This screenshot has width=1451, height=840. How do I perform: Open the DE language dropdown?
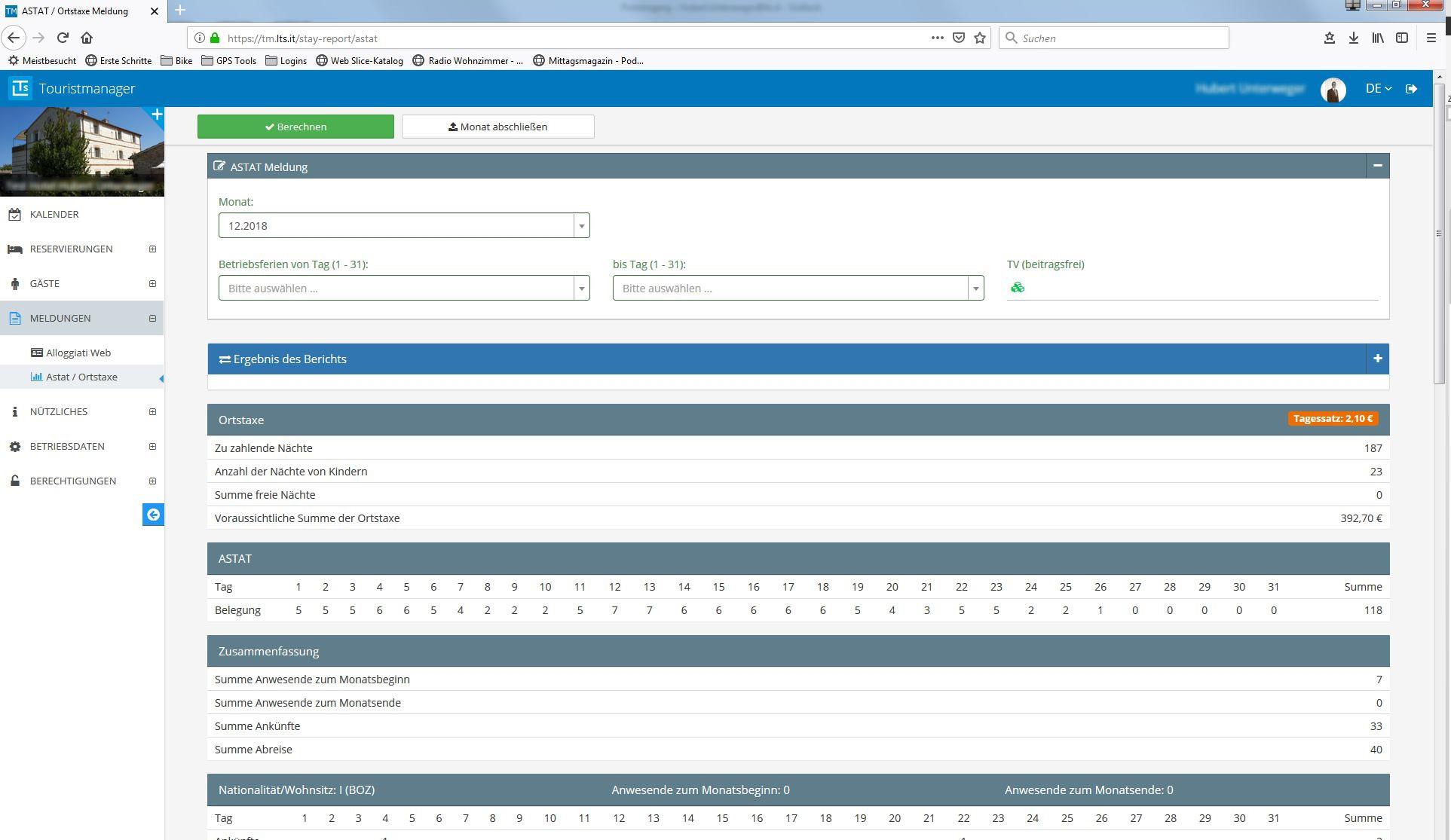coord(1378,89)
